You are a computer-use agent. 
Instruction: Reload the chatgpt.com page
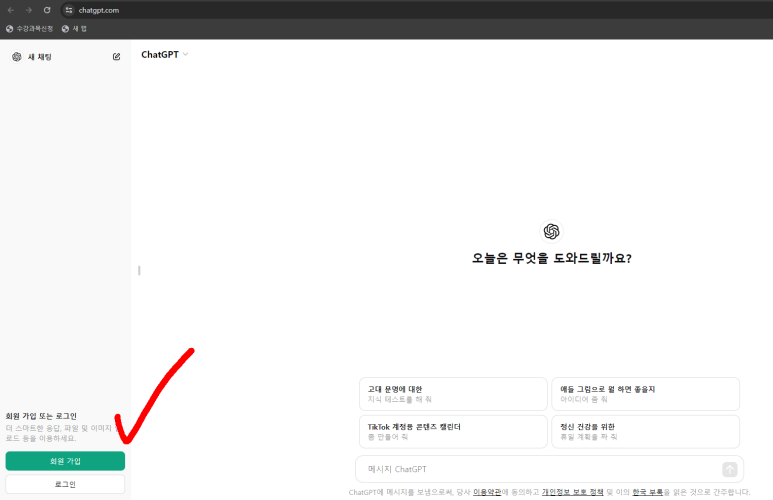click(x=47, y=10)
